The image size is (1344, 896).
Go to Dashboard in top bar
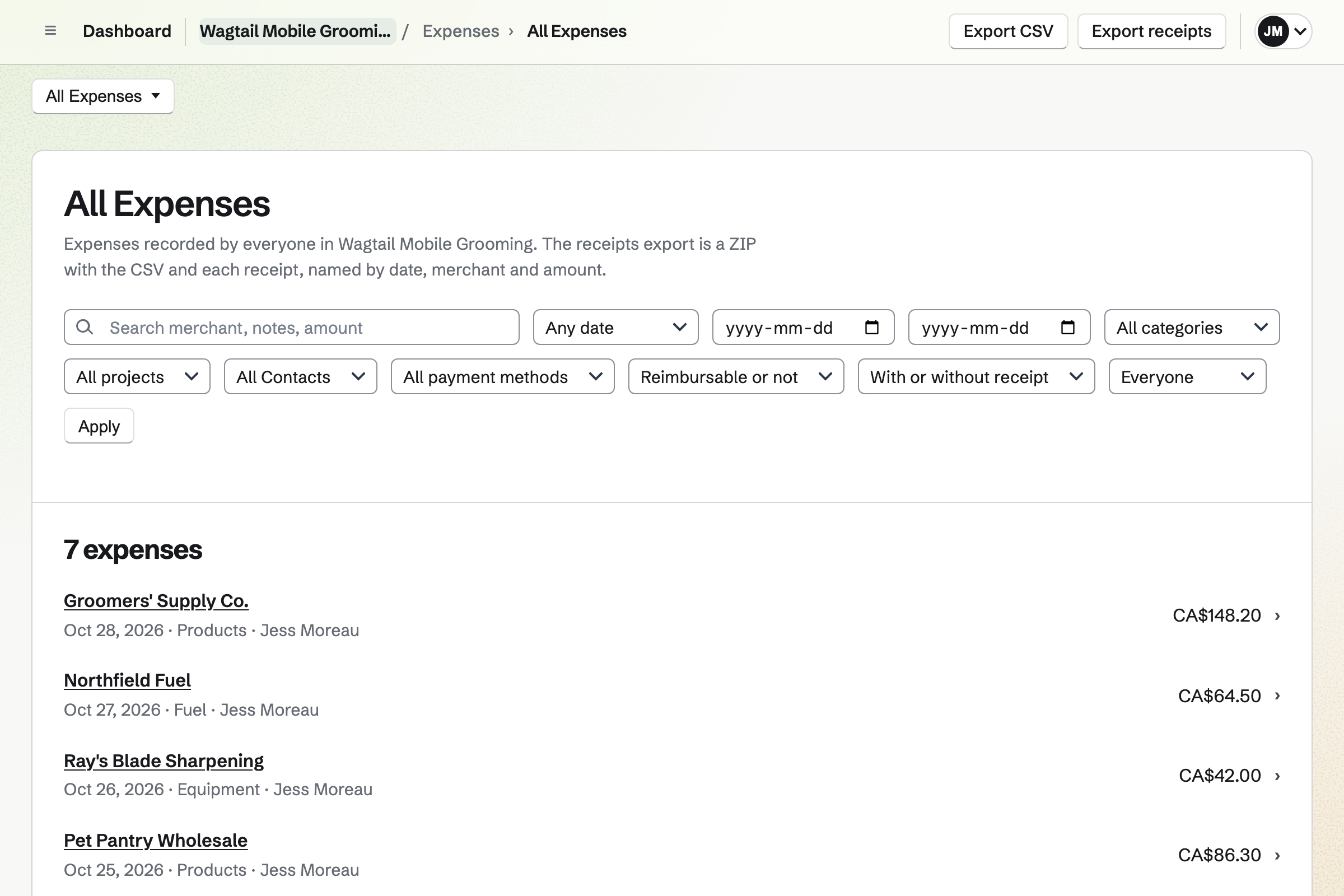click(127, 31)
